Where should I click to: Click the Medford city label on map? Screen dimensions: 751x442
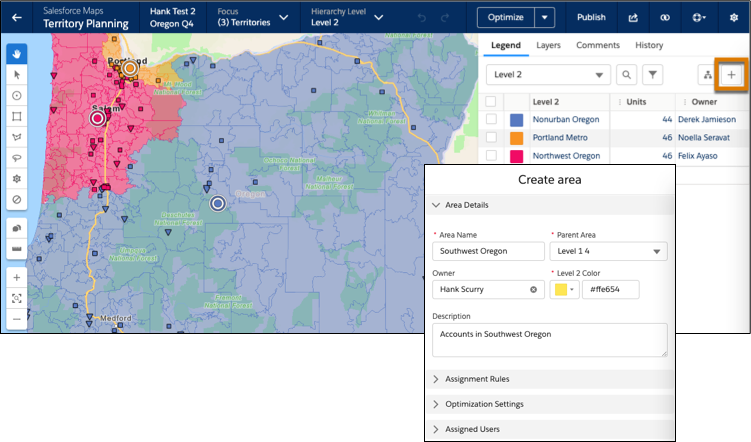pos(115,318)
